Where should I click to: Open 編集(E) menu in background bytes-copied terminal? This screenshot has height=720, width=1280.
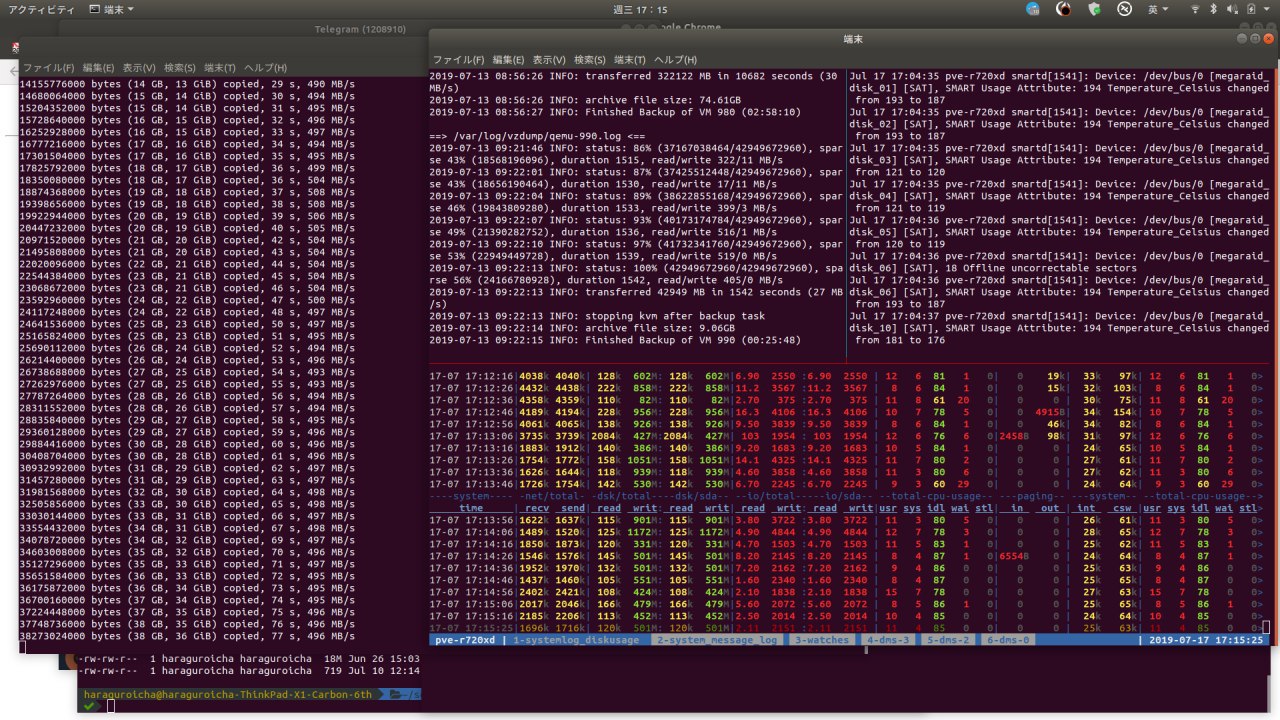(98, 67)
